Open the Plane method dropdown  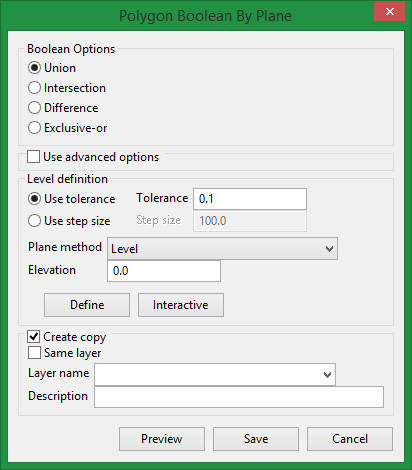click(x=222, y=249)
